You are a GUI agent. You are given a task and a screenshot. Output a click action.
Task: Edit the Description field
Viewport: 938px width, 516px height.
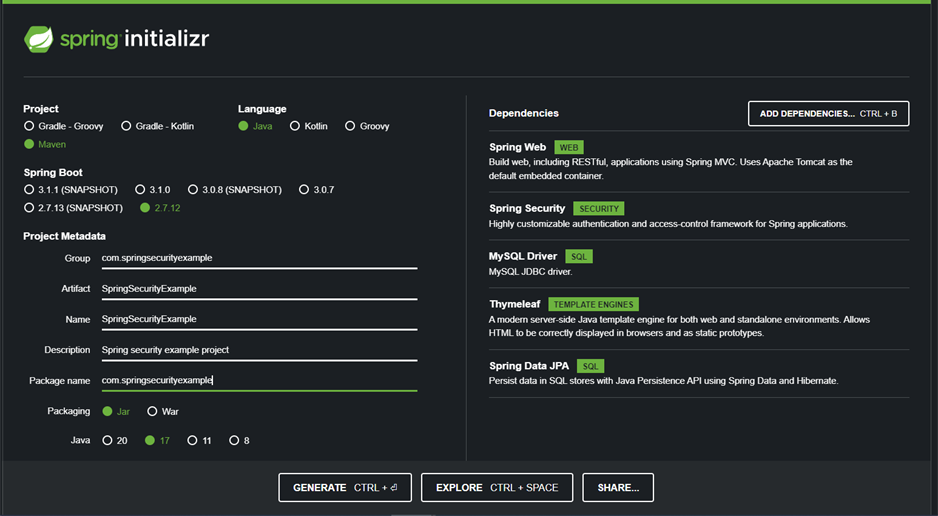coord(258,350)
